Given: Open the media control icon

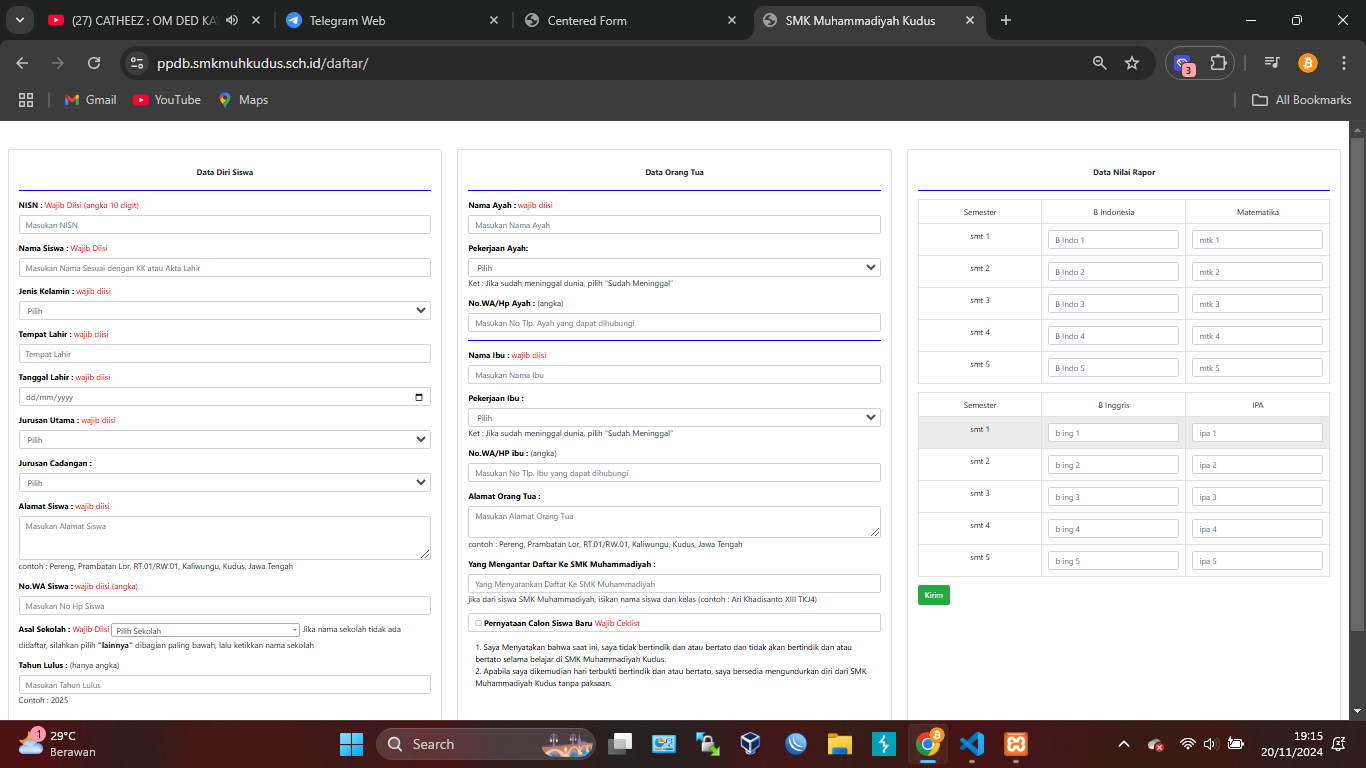Looking at the screenshot, I should coord(1272,63).
